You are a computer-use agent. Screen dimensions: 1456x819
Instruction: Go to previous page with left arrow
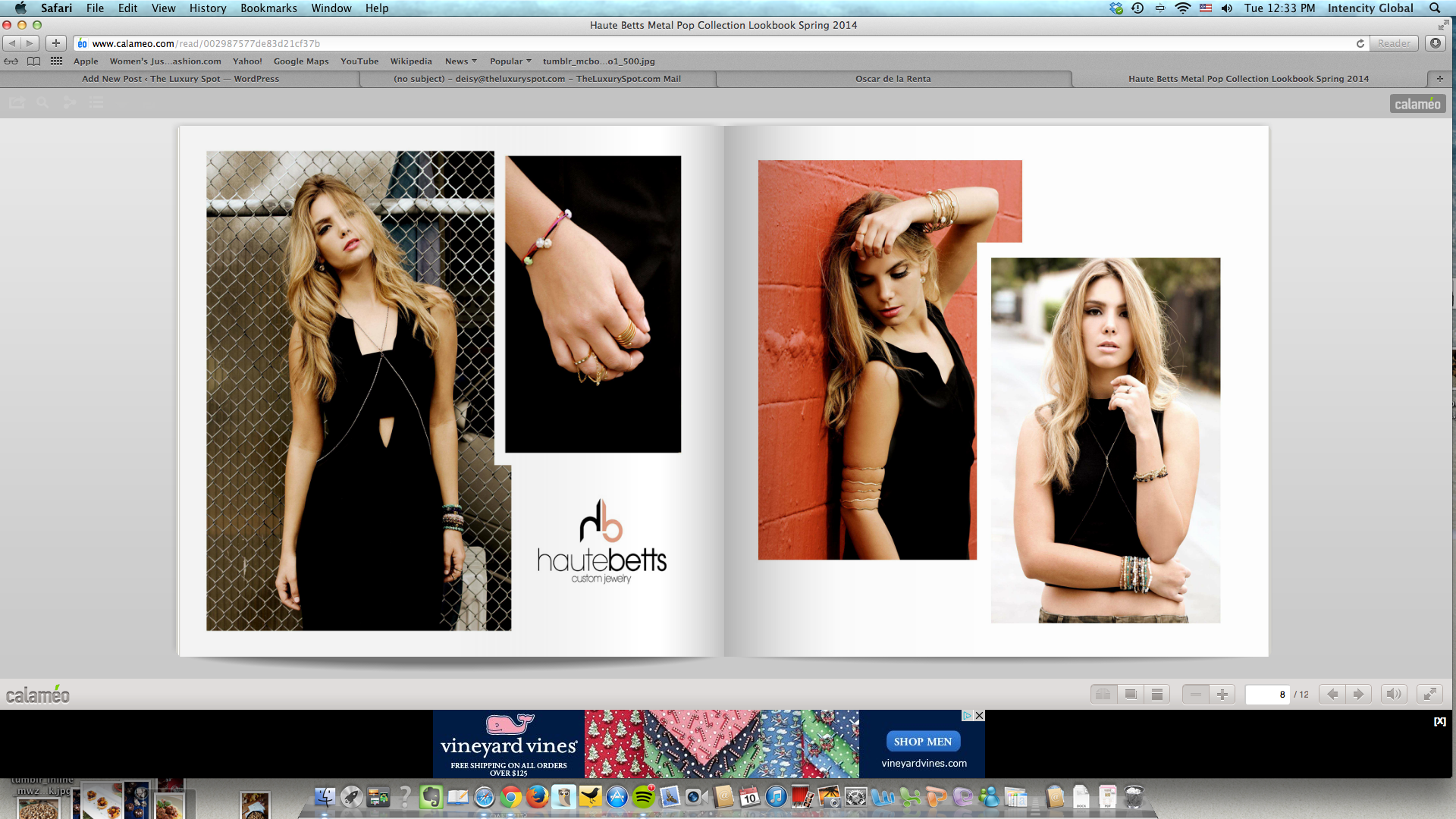point(1332,694)
